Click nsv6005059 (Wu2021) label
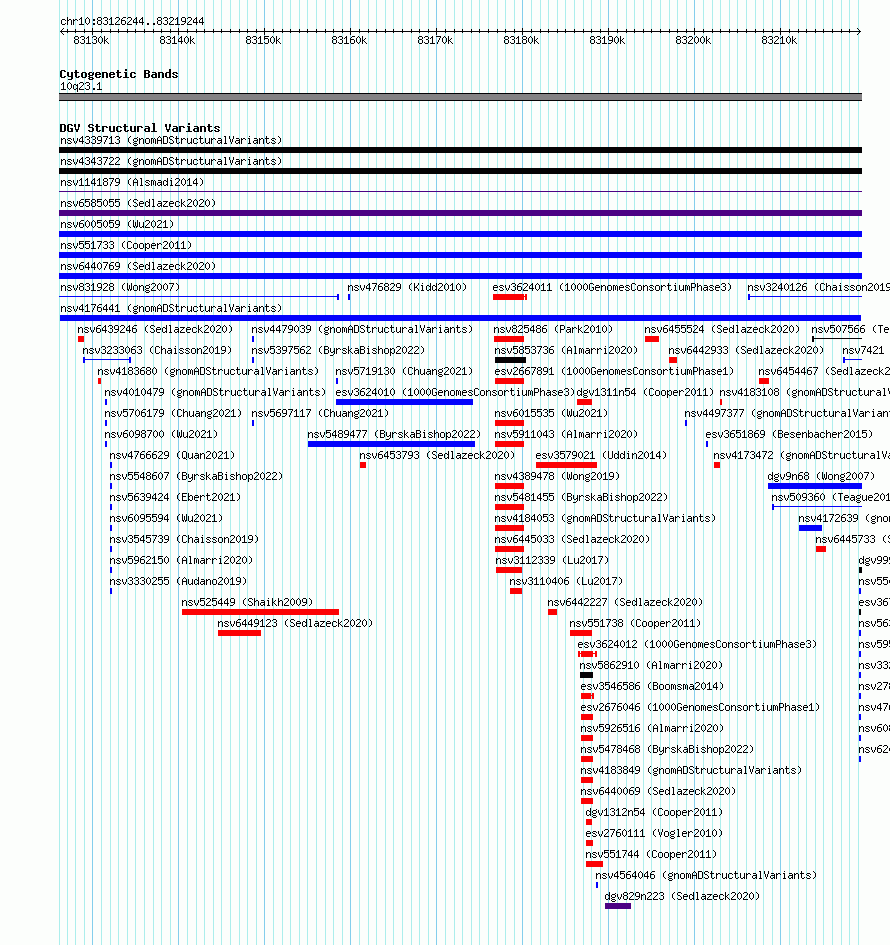Screen dimensions: 890x945 tap(117, 224)
